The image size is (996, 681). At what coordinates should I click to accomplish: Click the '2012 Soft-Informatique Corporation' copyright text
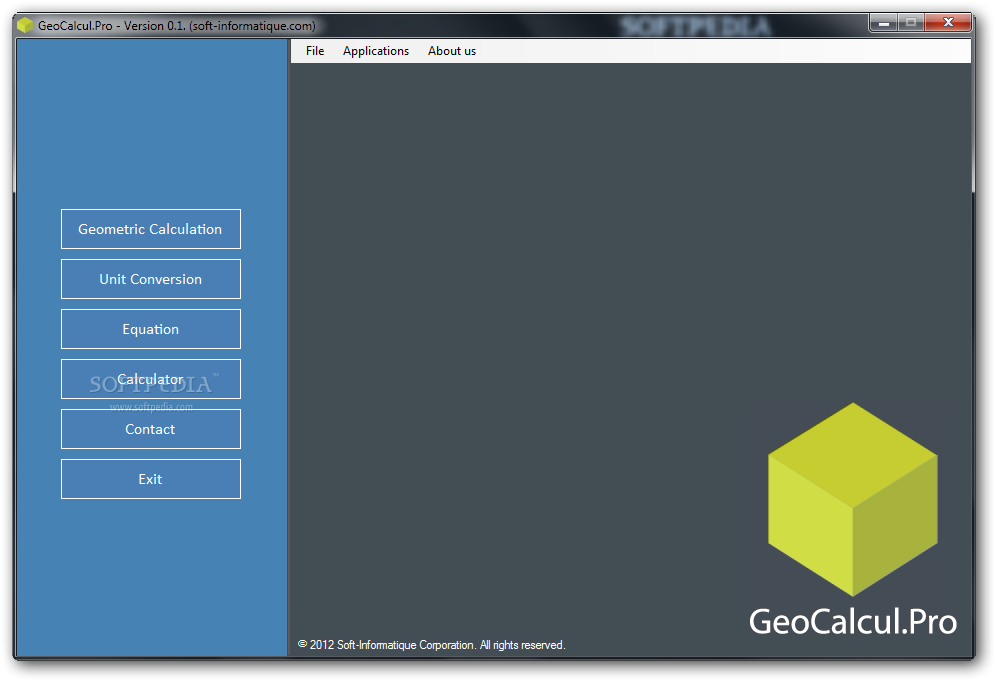pos(431,645)
